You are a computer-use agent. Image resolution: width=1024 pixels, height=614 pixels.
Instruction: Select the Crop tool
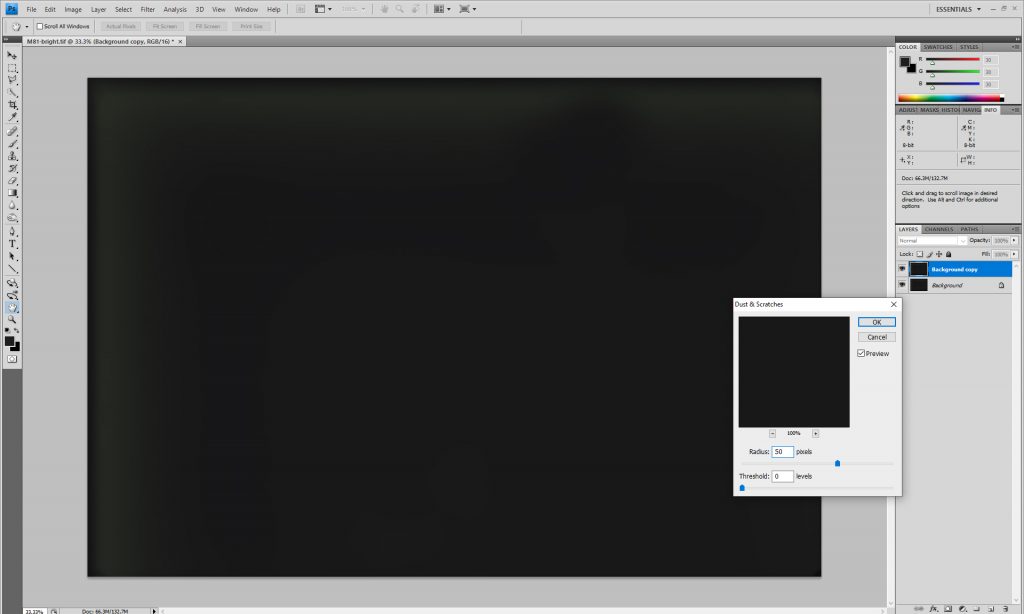point(12,105)
